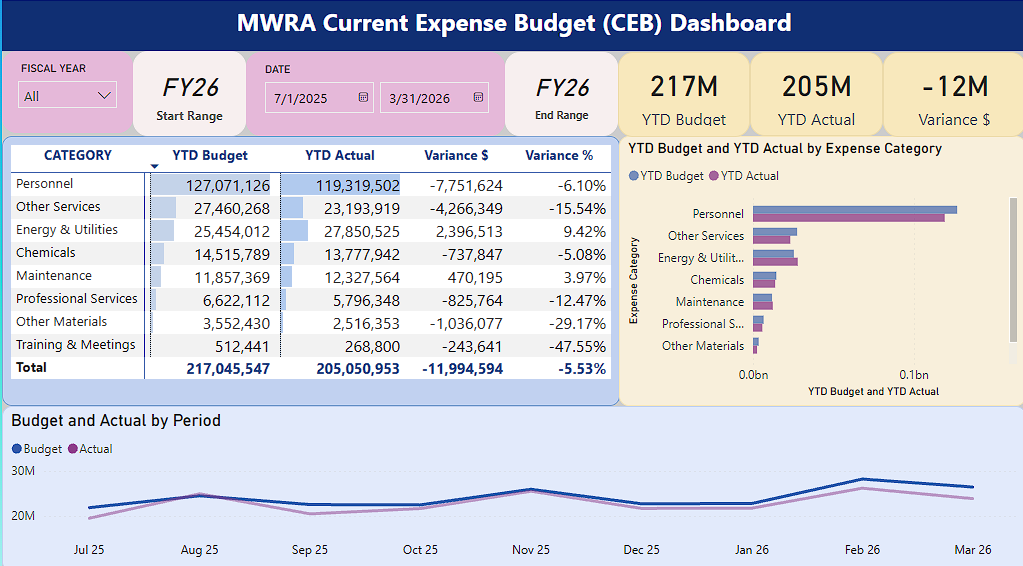Open the start date calendar picker icon
1023x566 pixels.
(x=363, y=97)
